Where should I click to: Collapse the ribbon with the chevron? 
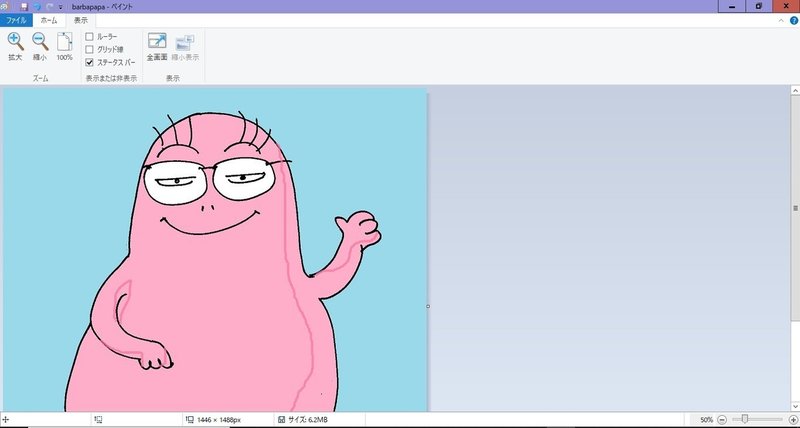[x=781, y=20]
